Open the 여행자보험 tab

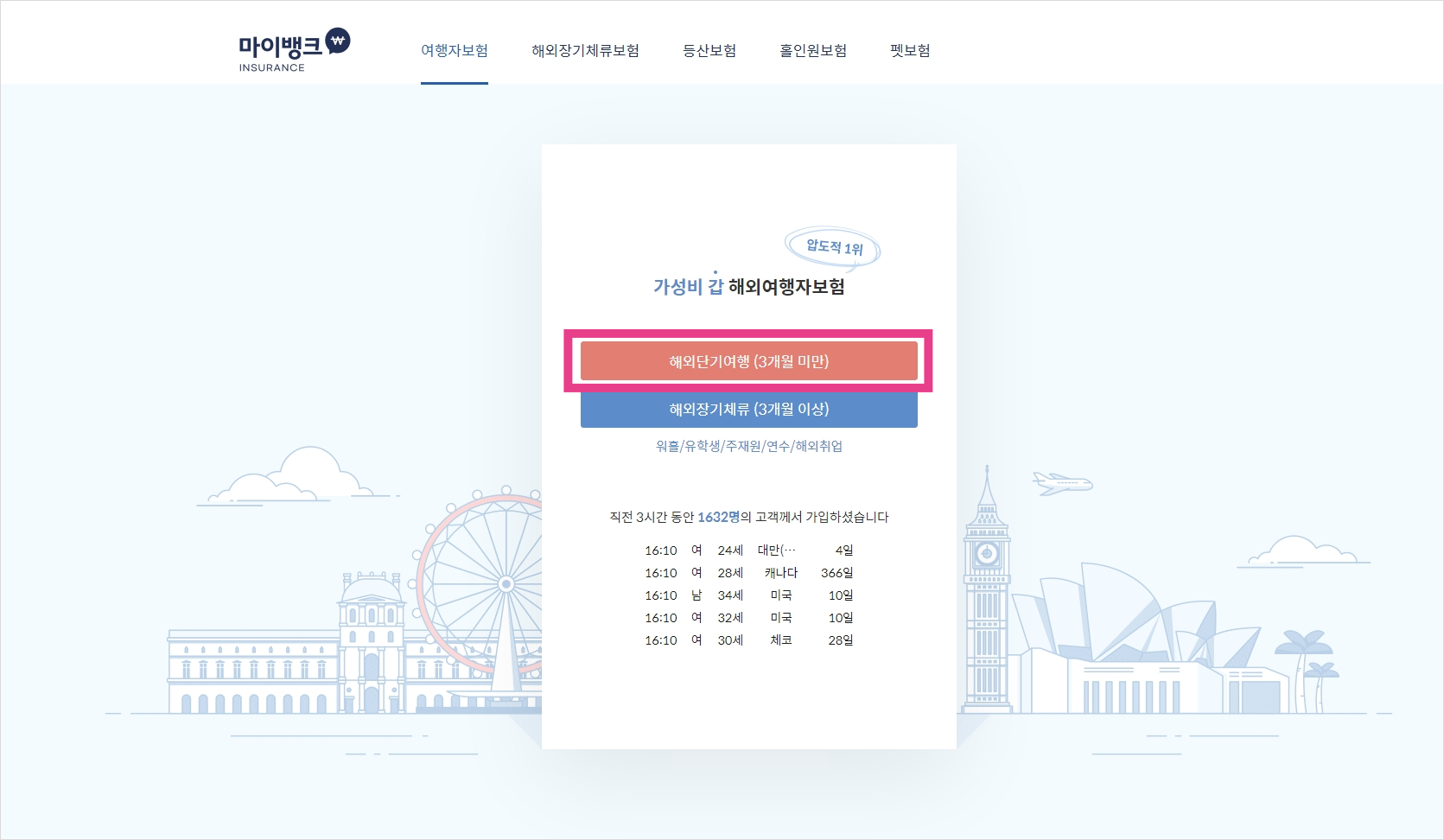click(455, 51)
